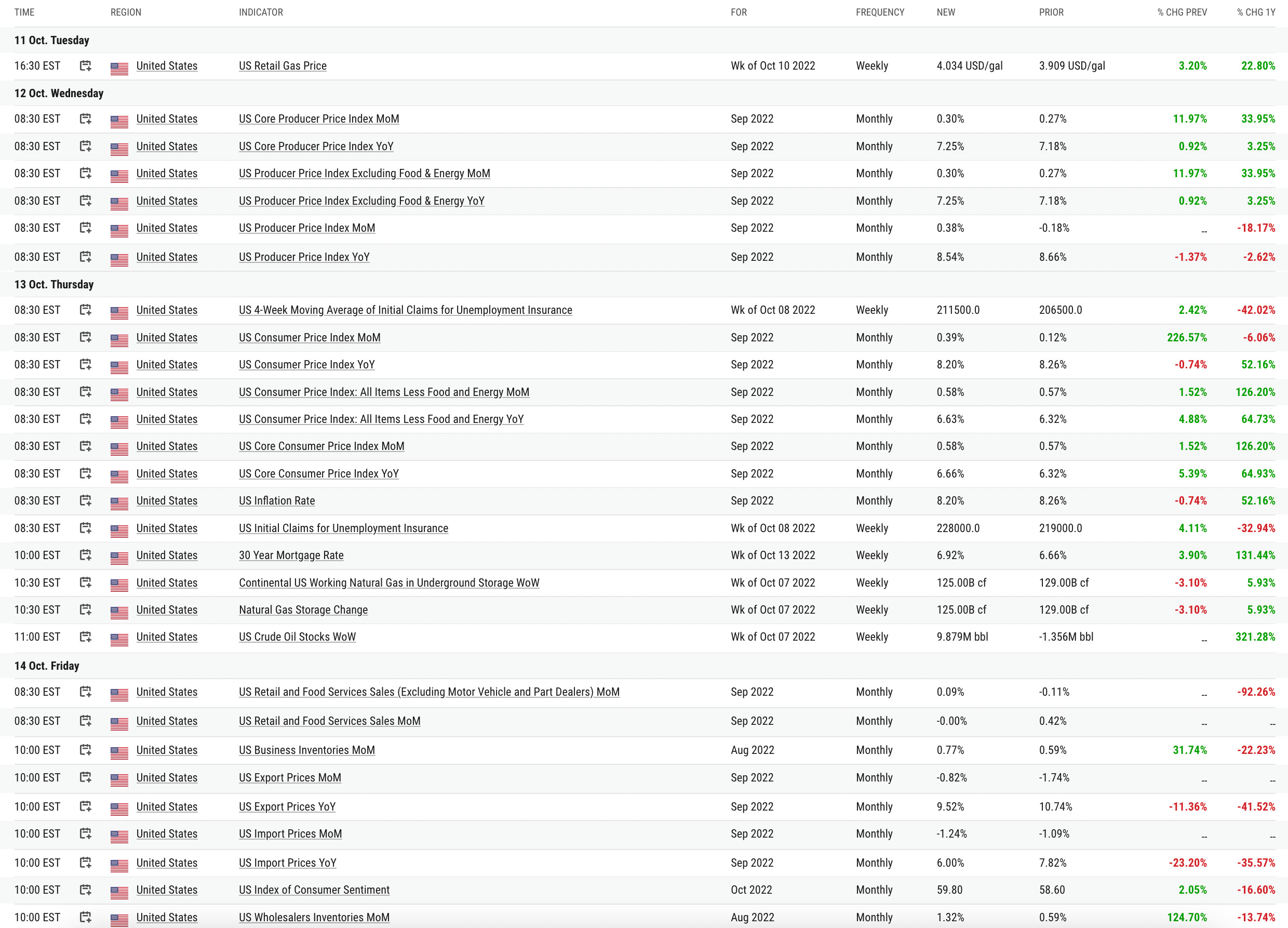This screenshot has height=928, width=1288.
Task: Add US Producer Price Index MoM to calendar
Action: (85, 228)
